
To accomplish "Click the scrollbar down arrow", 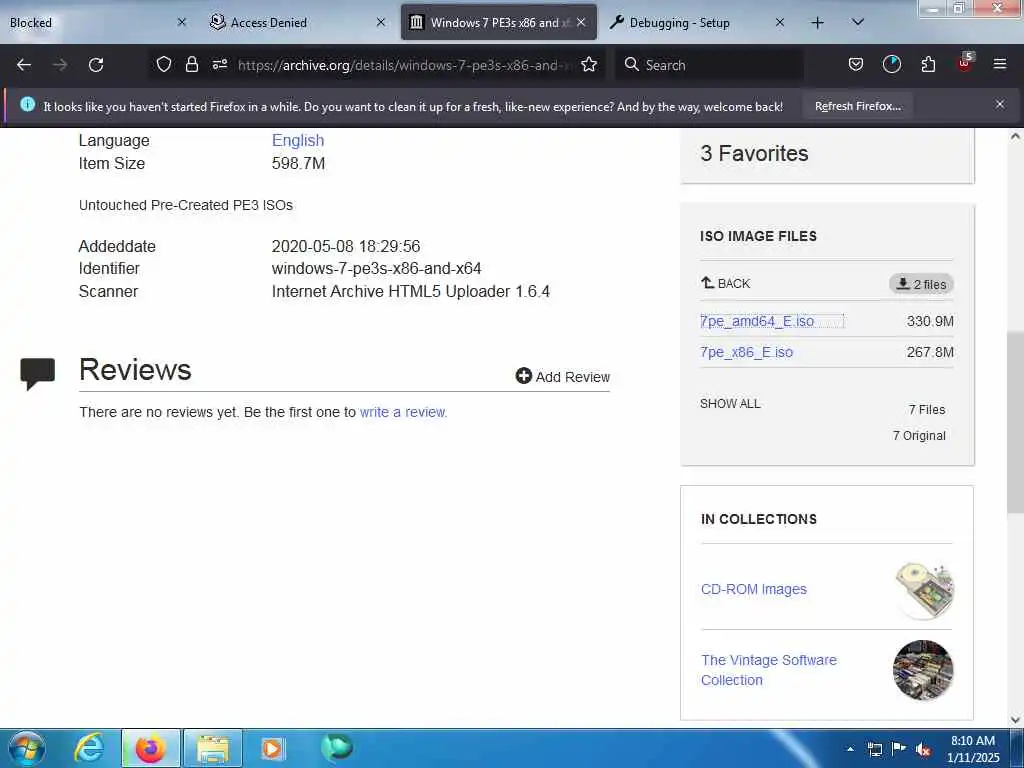I will coord(1015,720).
